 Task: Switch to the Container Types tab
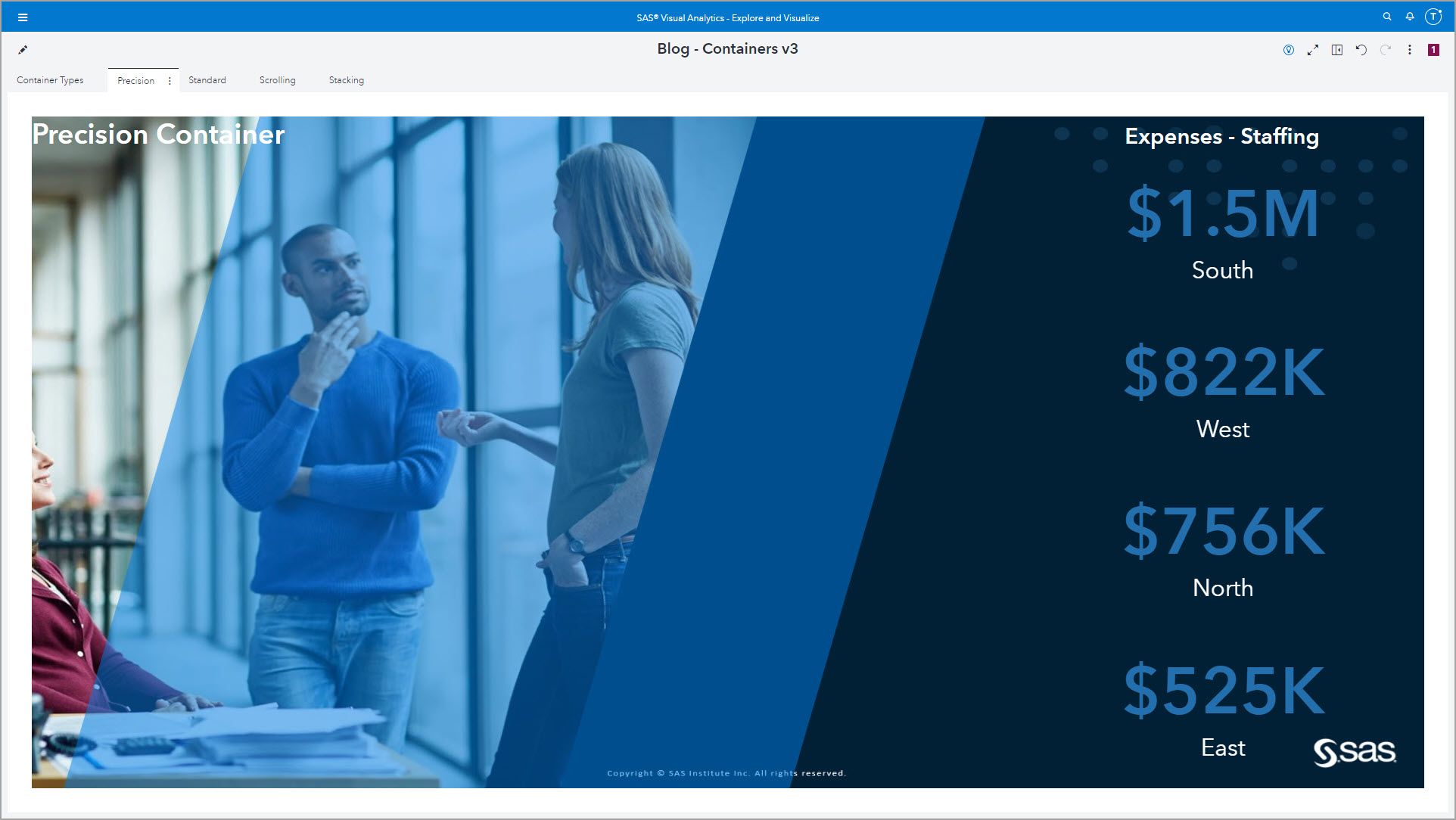coord(50,80)
